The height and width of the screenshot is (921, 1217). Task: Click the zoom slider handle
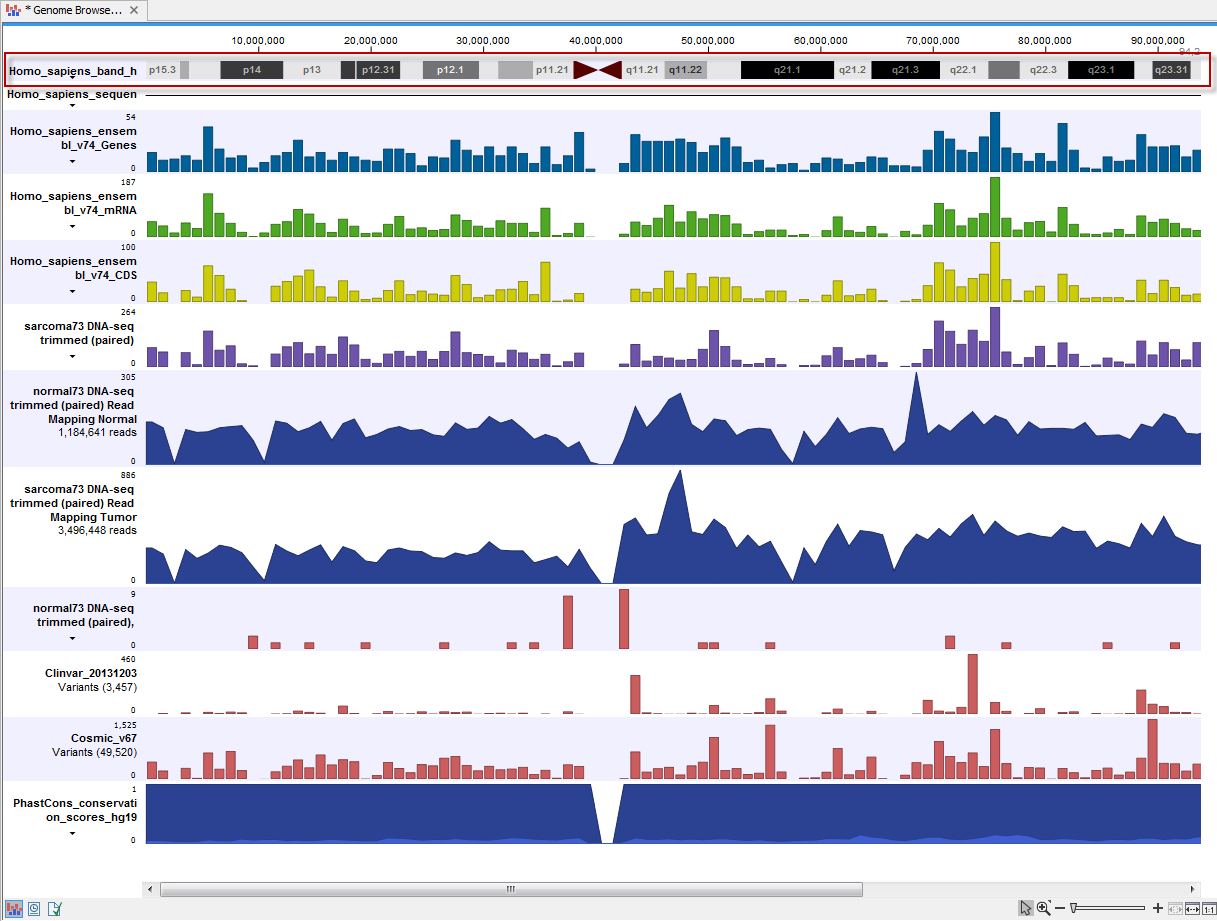point(1073,908)
